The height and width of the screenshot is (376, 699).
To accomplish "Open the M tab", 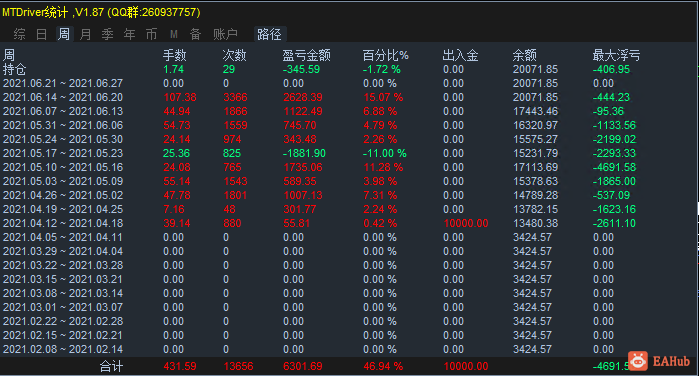I will (x=174, y=34).
